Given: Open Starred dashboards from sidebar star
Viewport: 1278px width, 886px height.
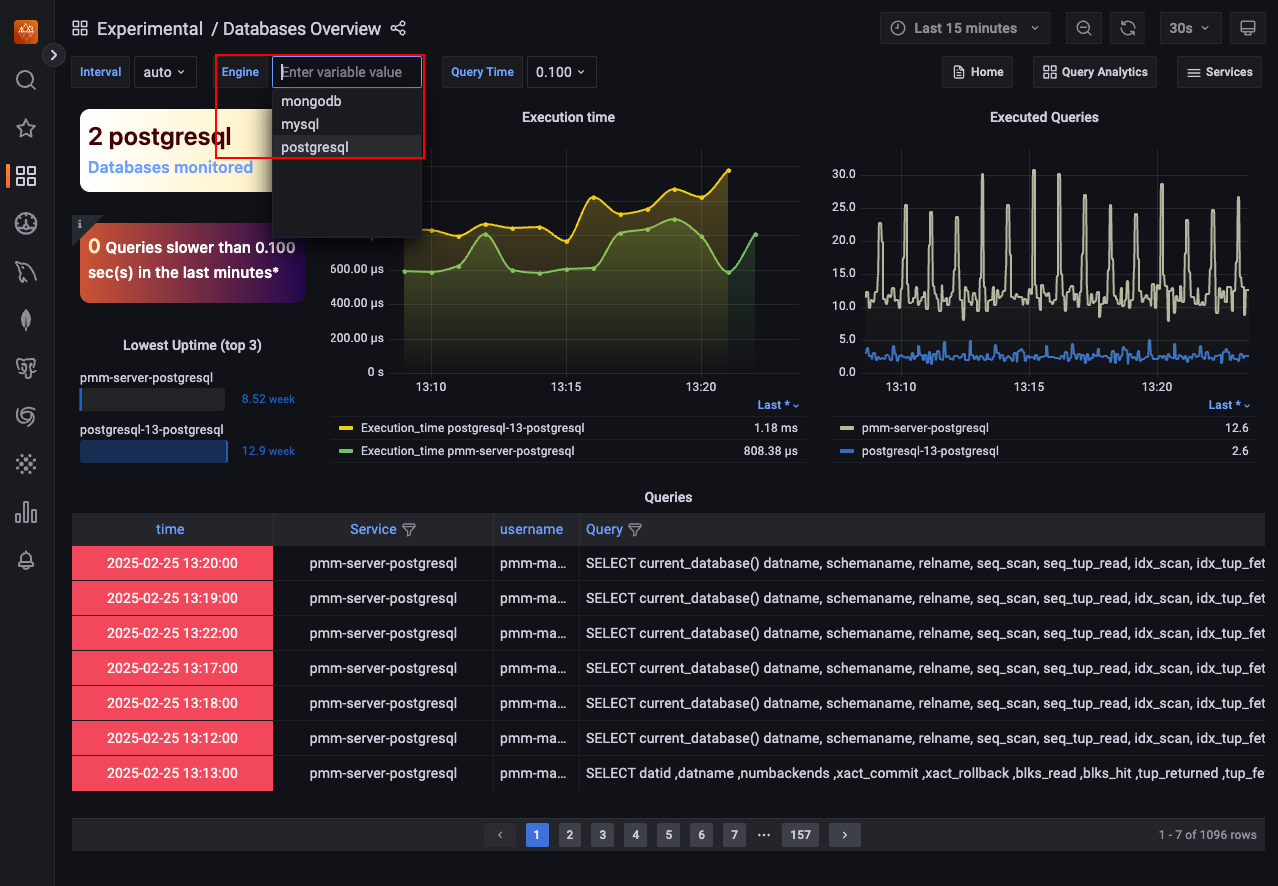Looking at the screenshot, I should tap(26, 128).
